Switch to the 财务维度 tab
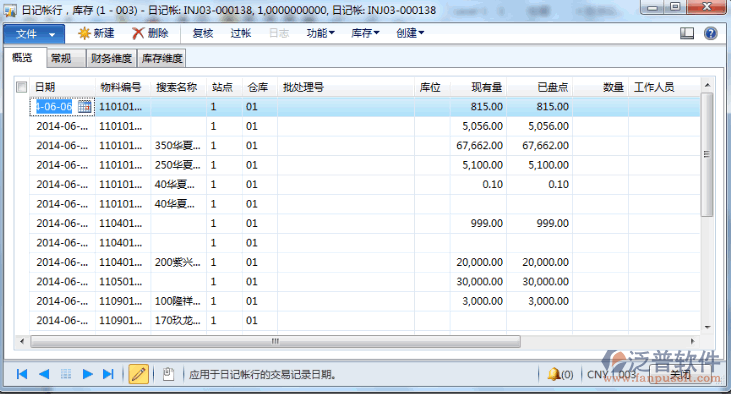731x394 pixels. click(x=111, y=58)
